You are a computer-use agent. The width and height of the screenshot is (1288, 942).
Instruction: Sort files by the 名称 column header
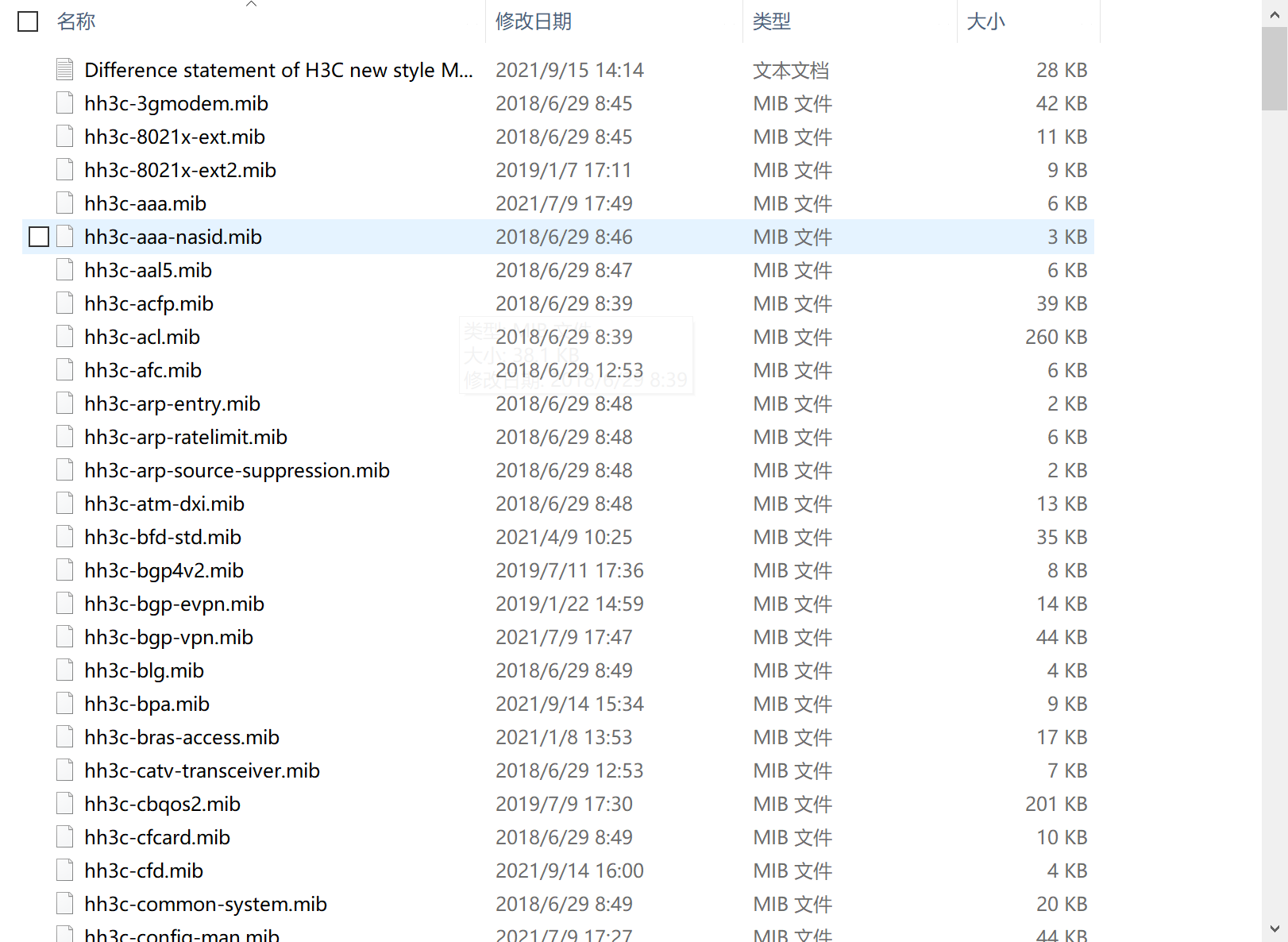[76, 21]
